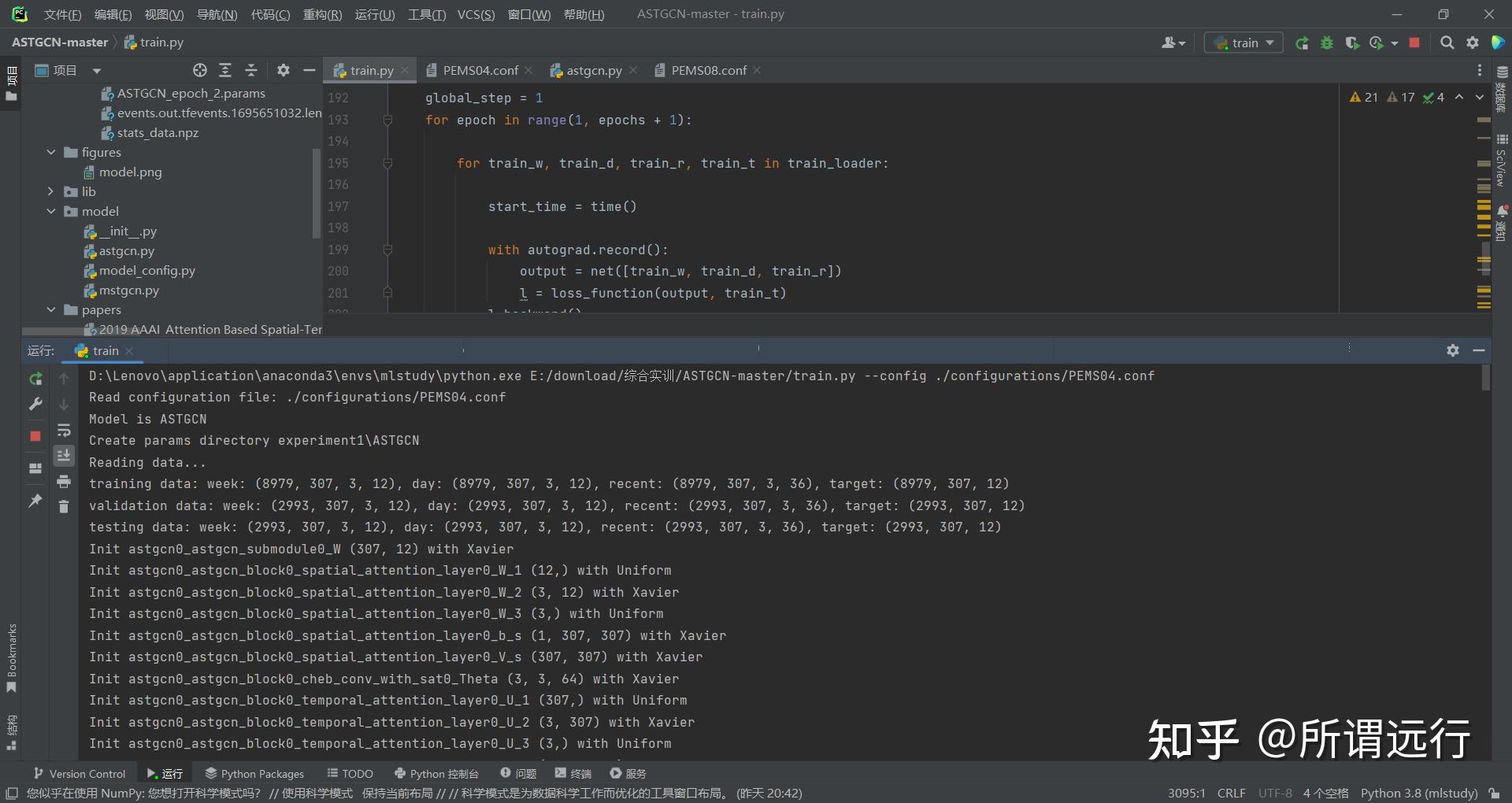1512x803 pixels.
Task: Open Bookmarks side tool window
Action: [x=11, y=659]
